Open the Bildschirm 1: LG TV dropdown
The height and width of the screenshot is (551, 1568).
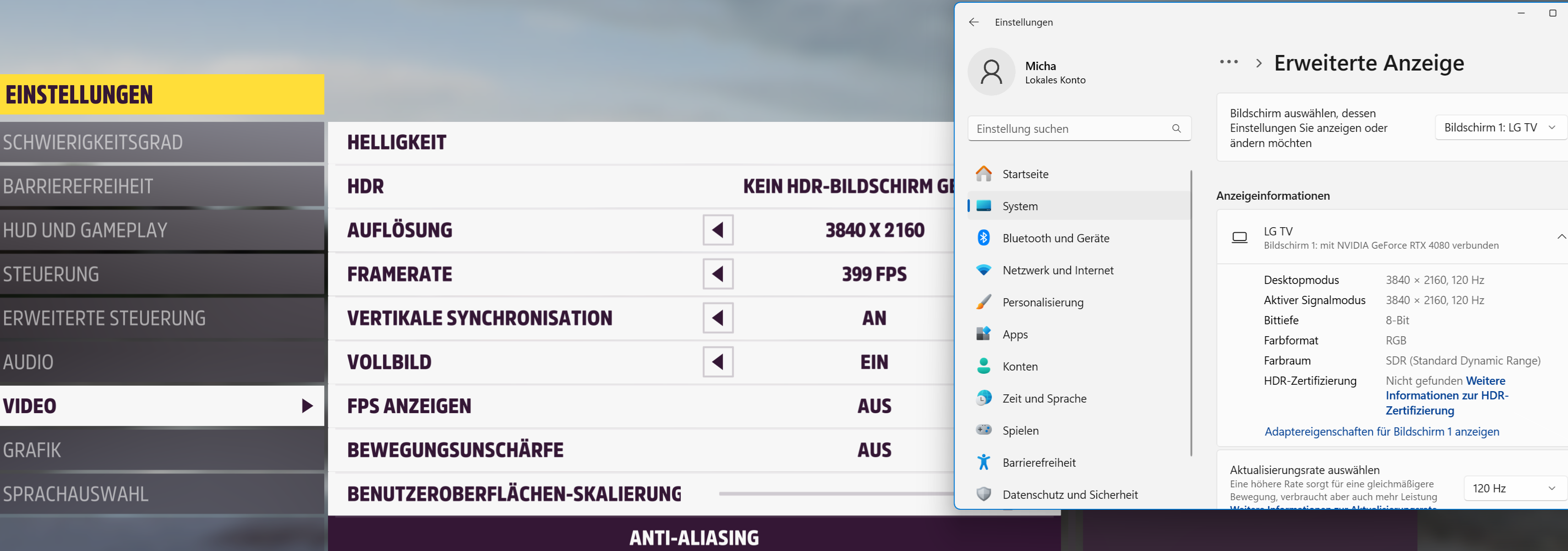1499,127
